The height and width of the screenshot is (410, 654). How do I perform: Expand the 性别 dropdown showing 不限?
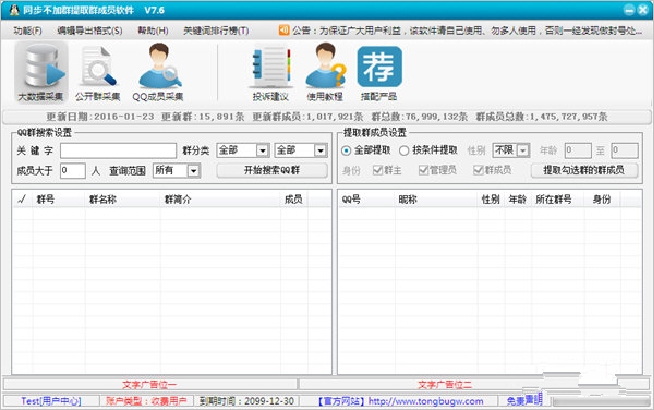pos(523,151)
